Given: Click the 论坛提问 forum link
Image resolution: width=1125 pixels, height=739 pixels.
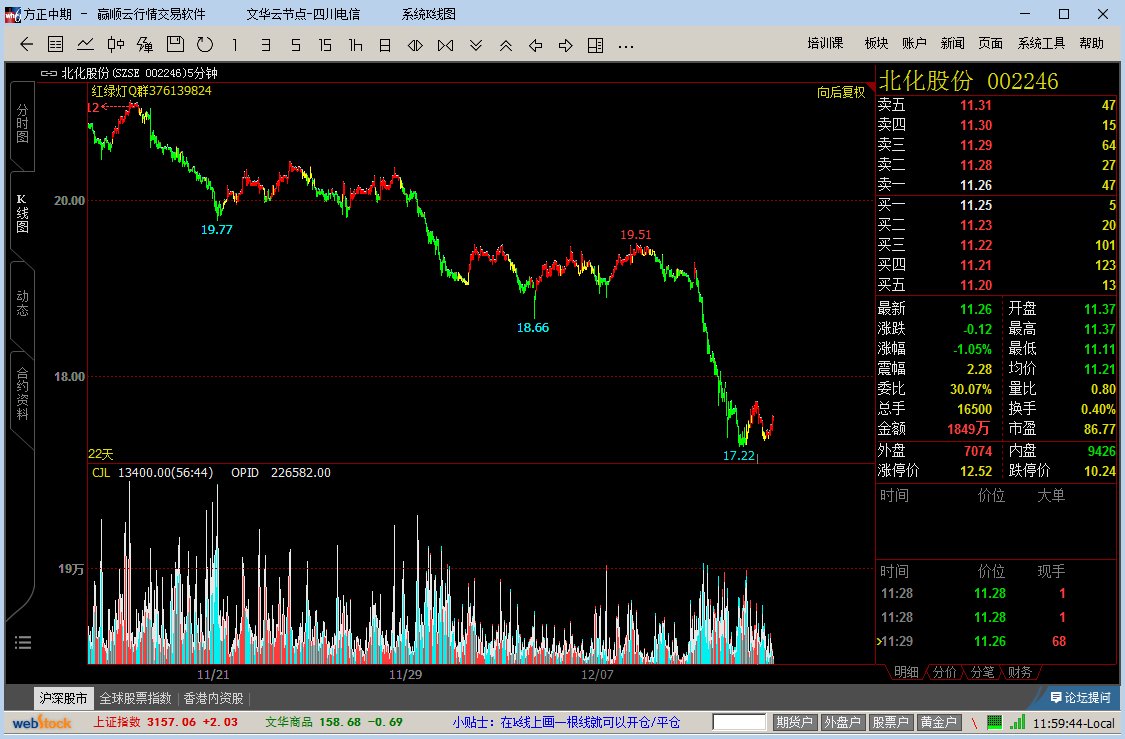Looking at the screenshot, I should pyautogui.click(x=1081, y=697).
